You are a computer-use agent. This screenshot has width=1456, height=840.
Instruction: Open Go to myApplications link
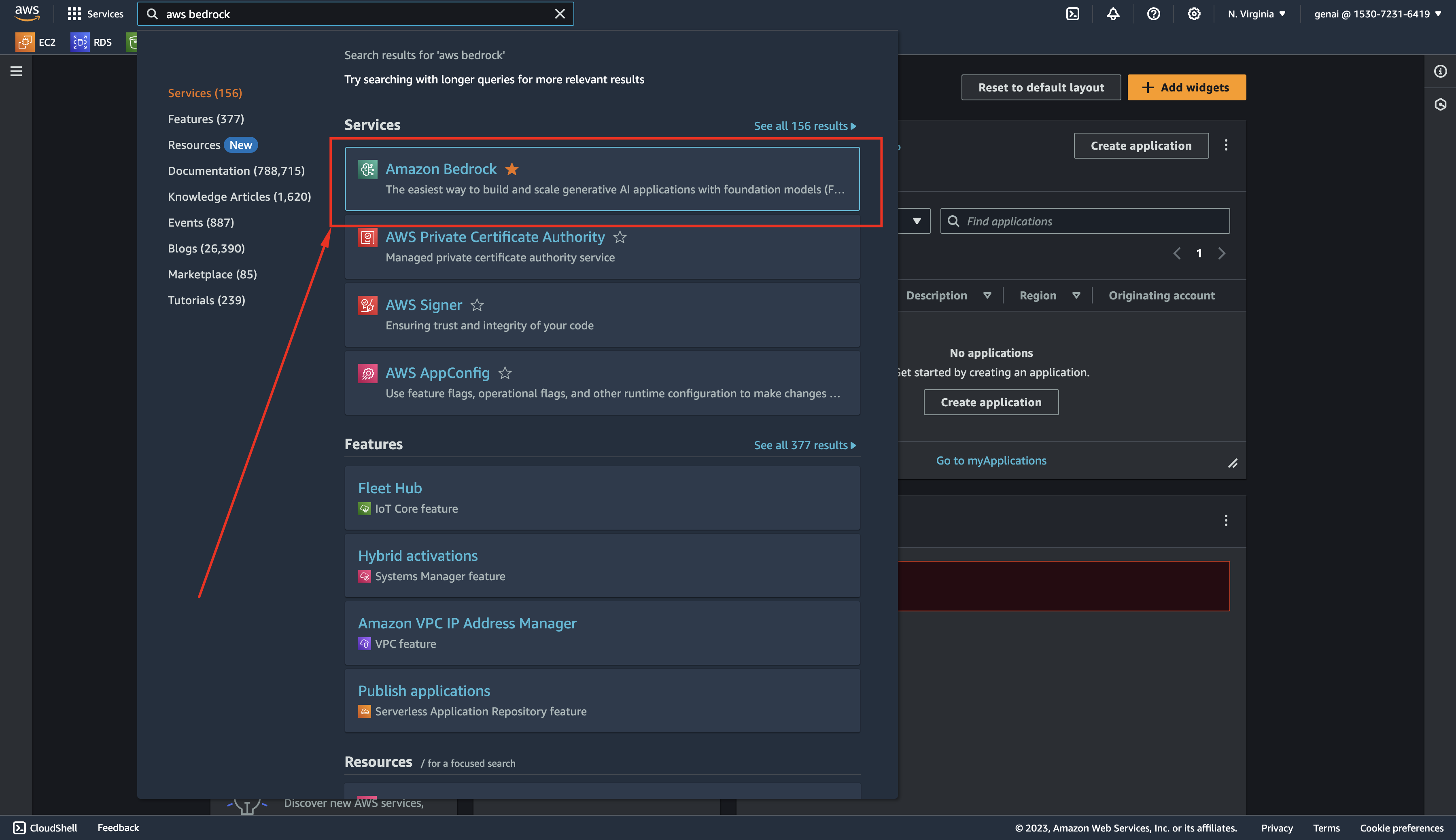pyautogui.click(x=991, y=460)
